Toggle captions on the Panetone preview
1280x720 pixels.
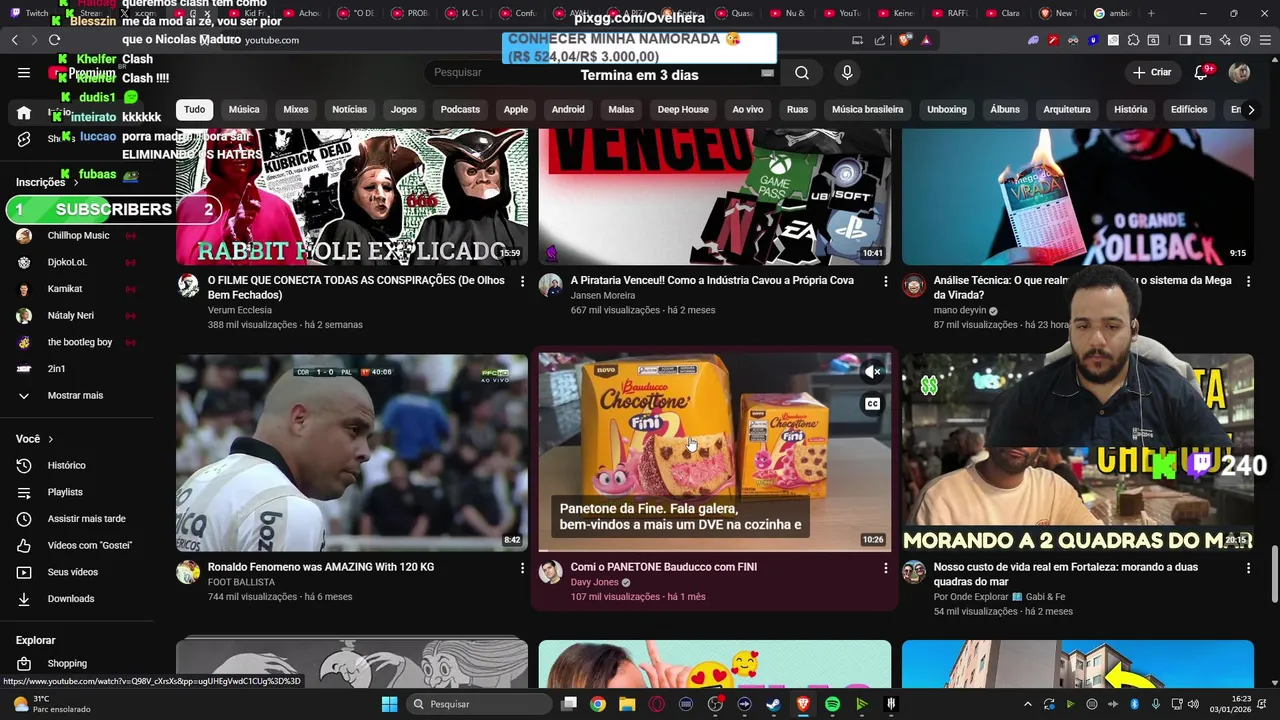[872, 404]
